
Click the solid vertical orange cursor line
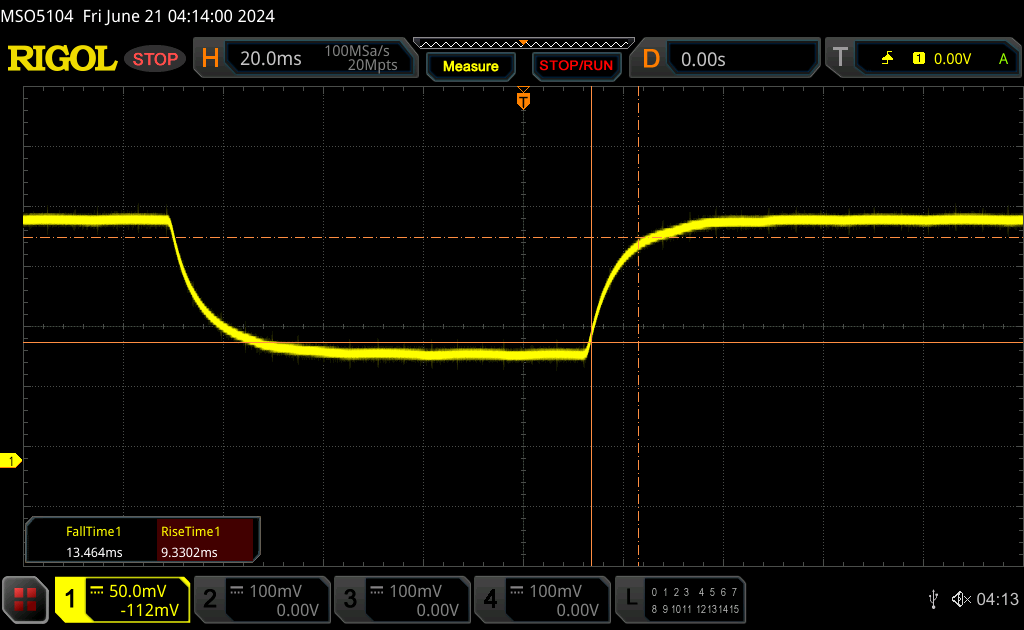(592, 326)
